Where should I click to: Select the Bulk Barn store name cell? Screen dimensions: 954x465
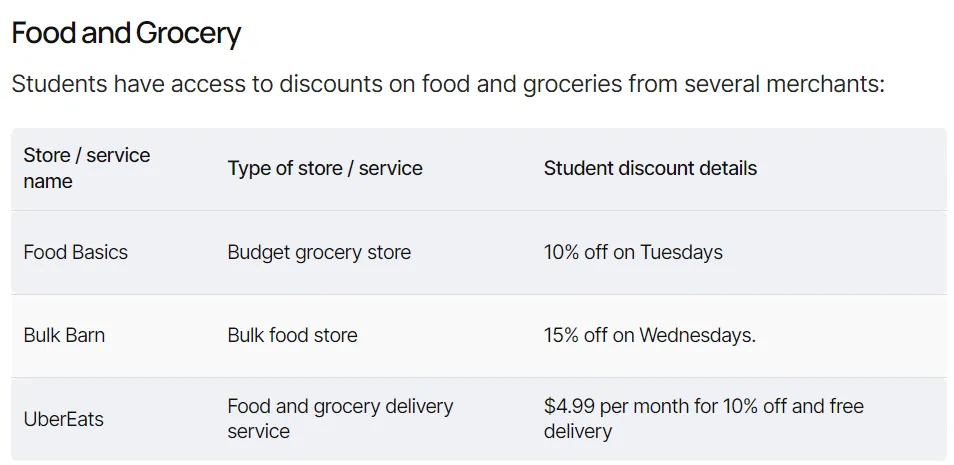[x=64, y=335]
